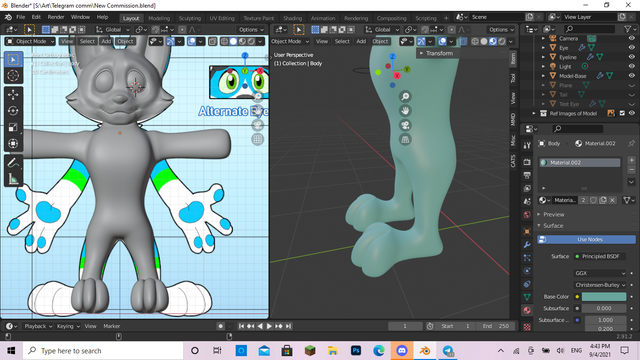
Task: Open the Render menu
Action: click(x=56, y=17)
